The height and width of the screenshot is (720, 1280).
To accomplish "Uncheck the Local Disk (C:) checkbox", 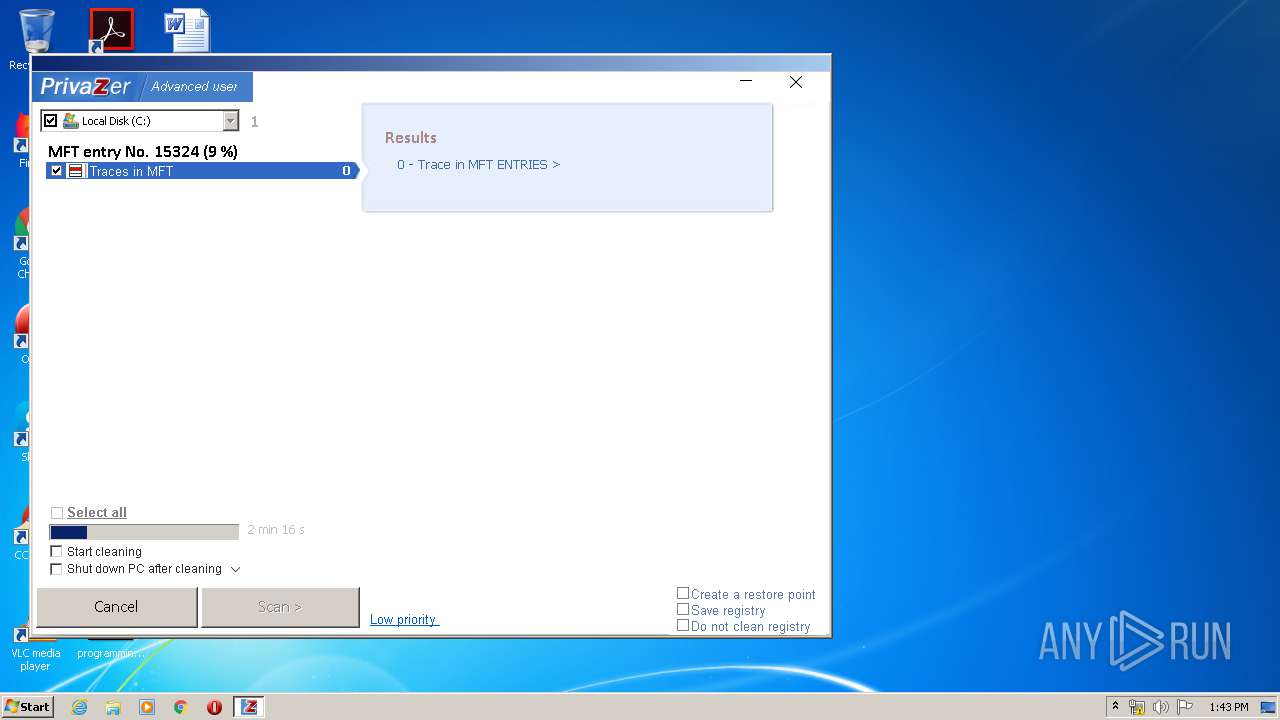I will click(x=51, y=121).
